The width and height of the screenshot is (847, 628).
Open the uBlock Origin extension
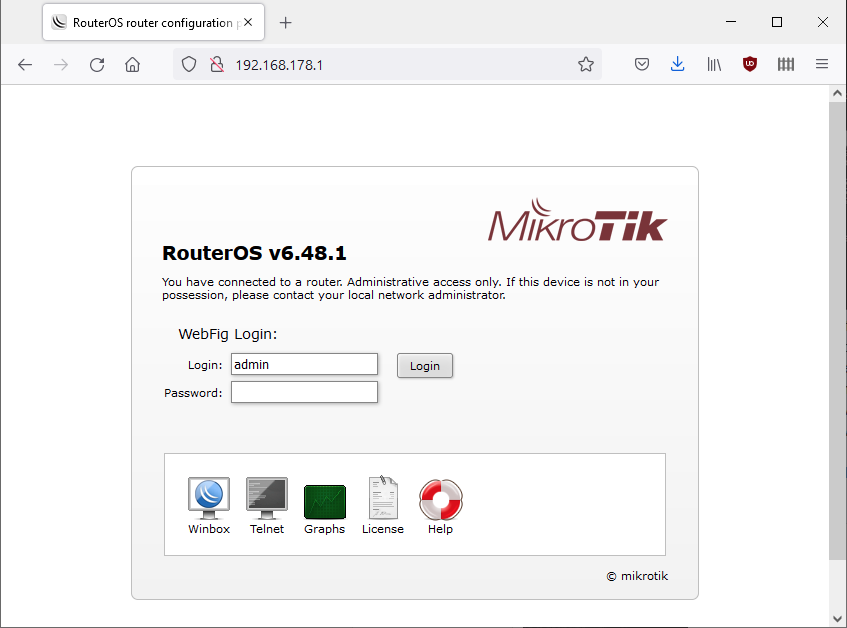coord(750,64)
